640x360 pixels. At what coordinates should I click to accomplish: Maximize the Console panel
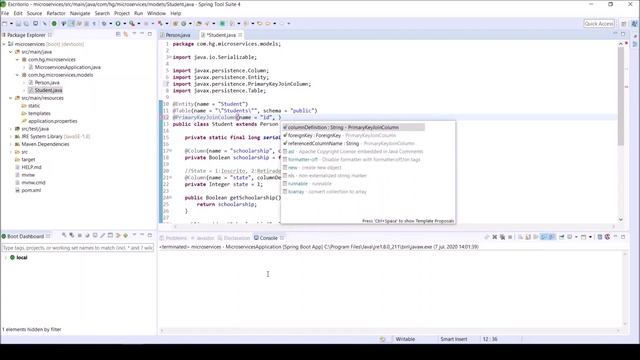[623, 237]
